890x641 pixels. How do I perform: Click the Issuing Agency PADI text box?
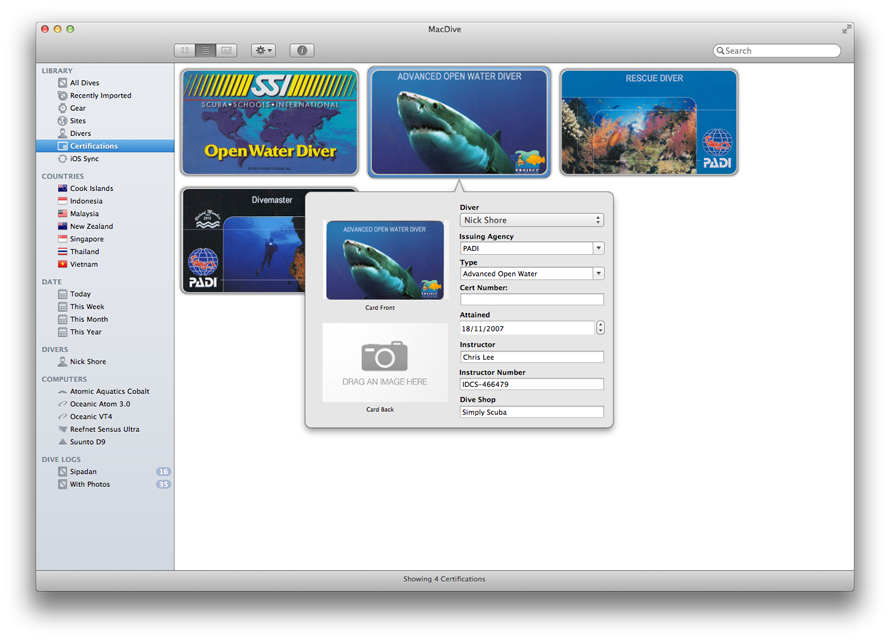point(526,248)
